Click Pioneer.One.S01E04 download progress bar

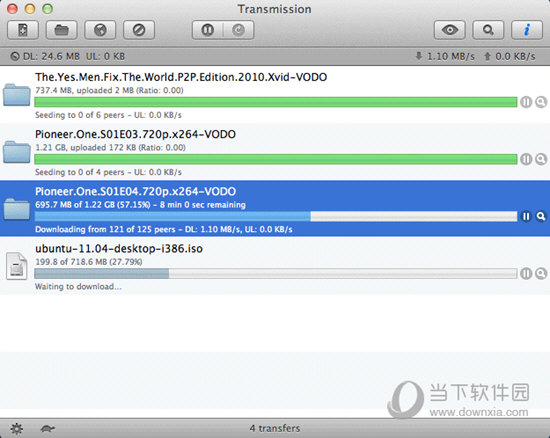tap(276, 216)
